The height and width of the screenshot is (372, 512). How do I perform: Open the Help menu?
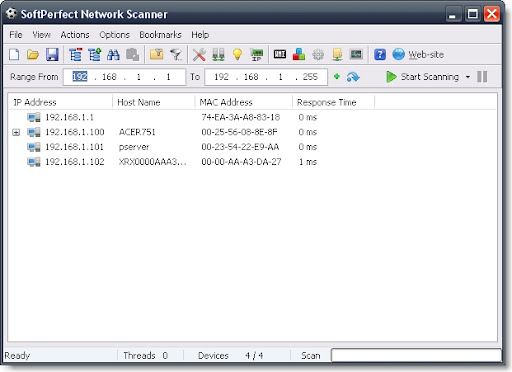point(200,35)
